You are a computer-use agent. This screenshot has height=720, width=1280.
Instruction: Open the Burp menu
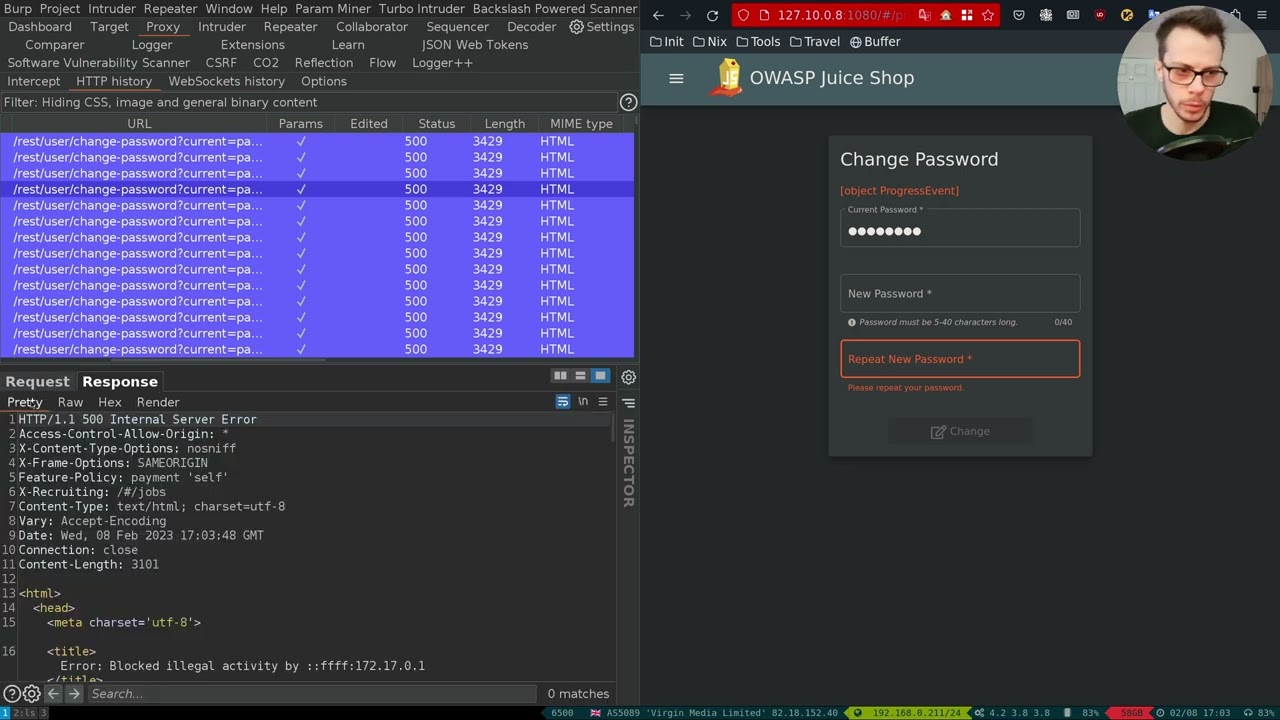[x=18, y=9]
